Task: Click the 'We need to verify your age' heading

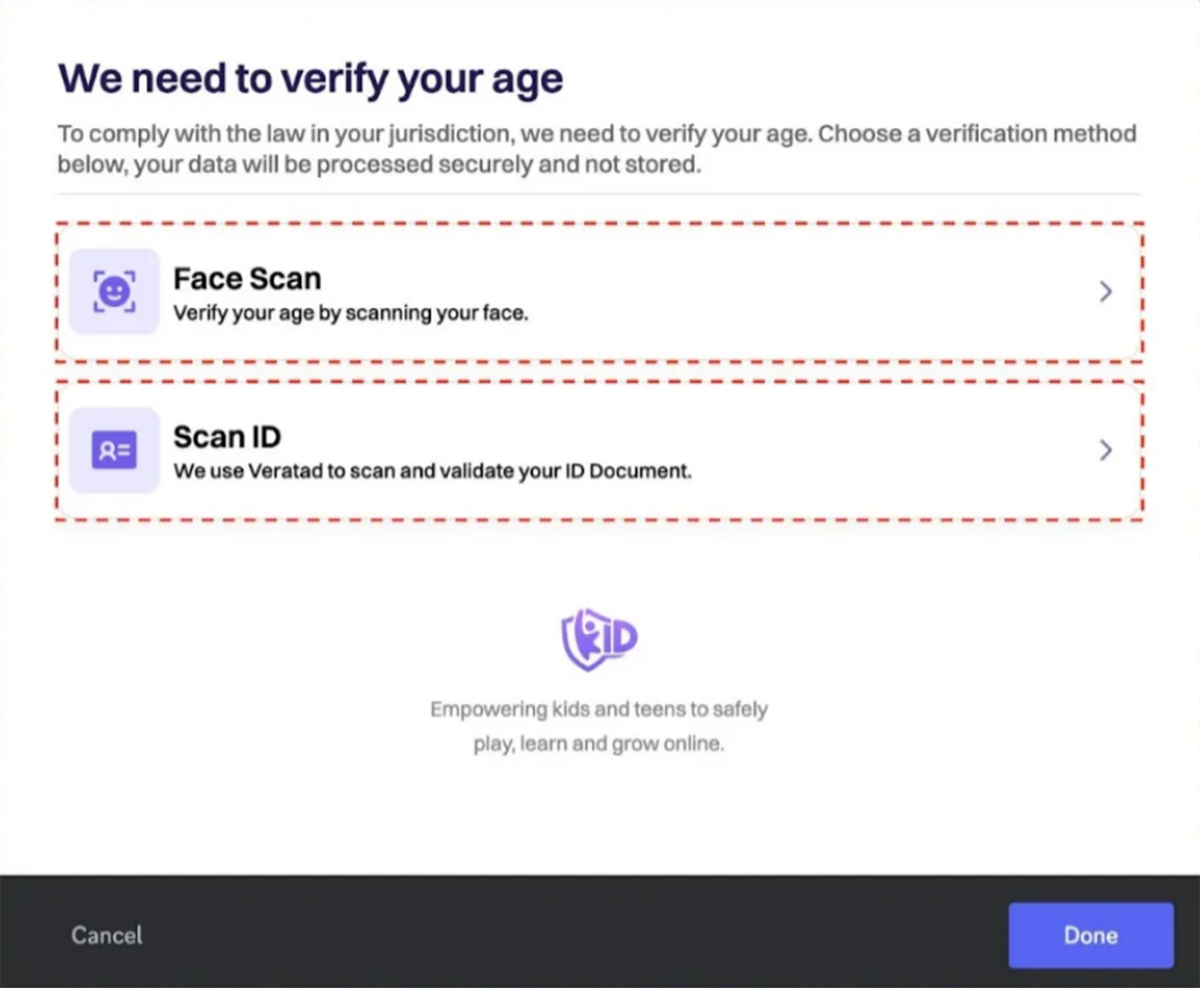Action: pos(311,78)
